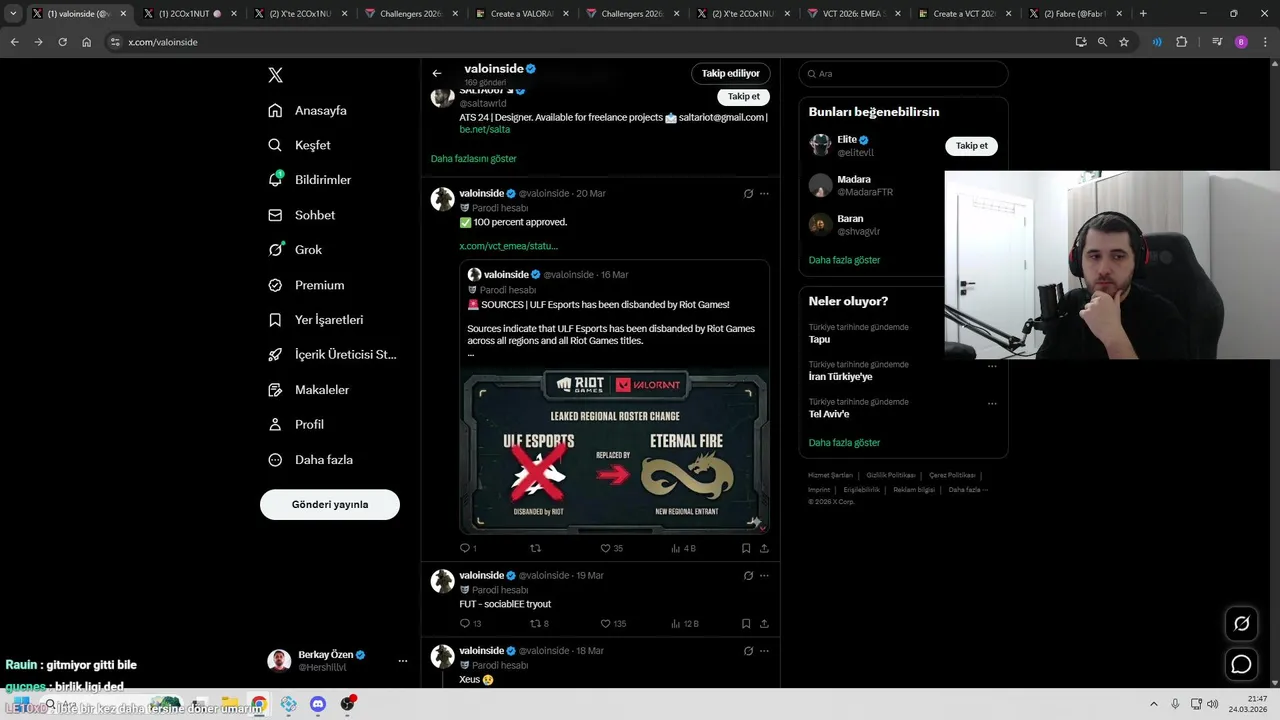
Task: Open Makaleler in sidebar
Action: pos(309,390)
